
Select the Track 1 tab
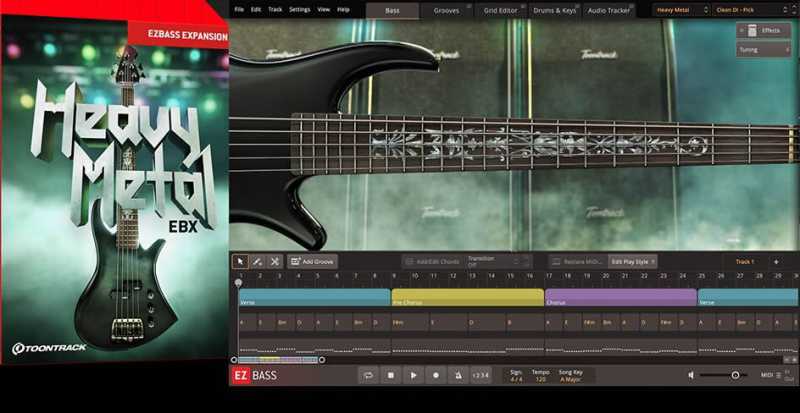(x=744, y=261)
